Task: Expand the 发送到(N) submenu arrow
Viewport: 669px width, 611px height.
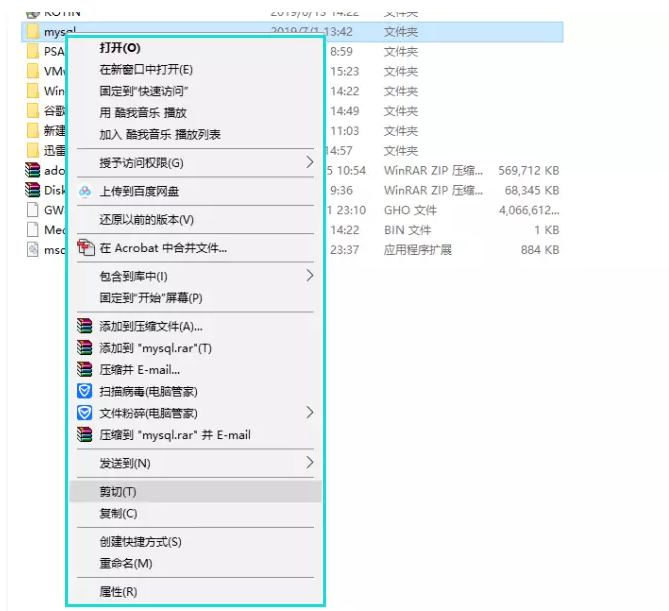Action: [310, 463]
